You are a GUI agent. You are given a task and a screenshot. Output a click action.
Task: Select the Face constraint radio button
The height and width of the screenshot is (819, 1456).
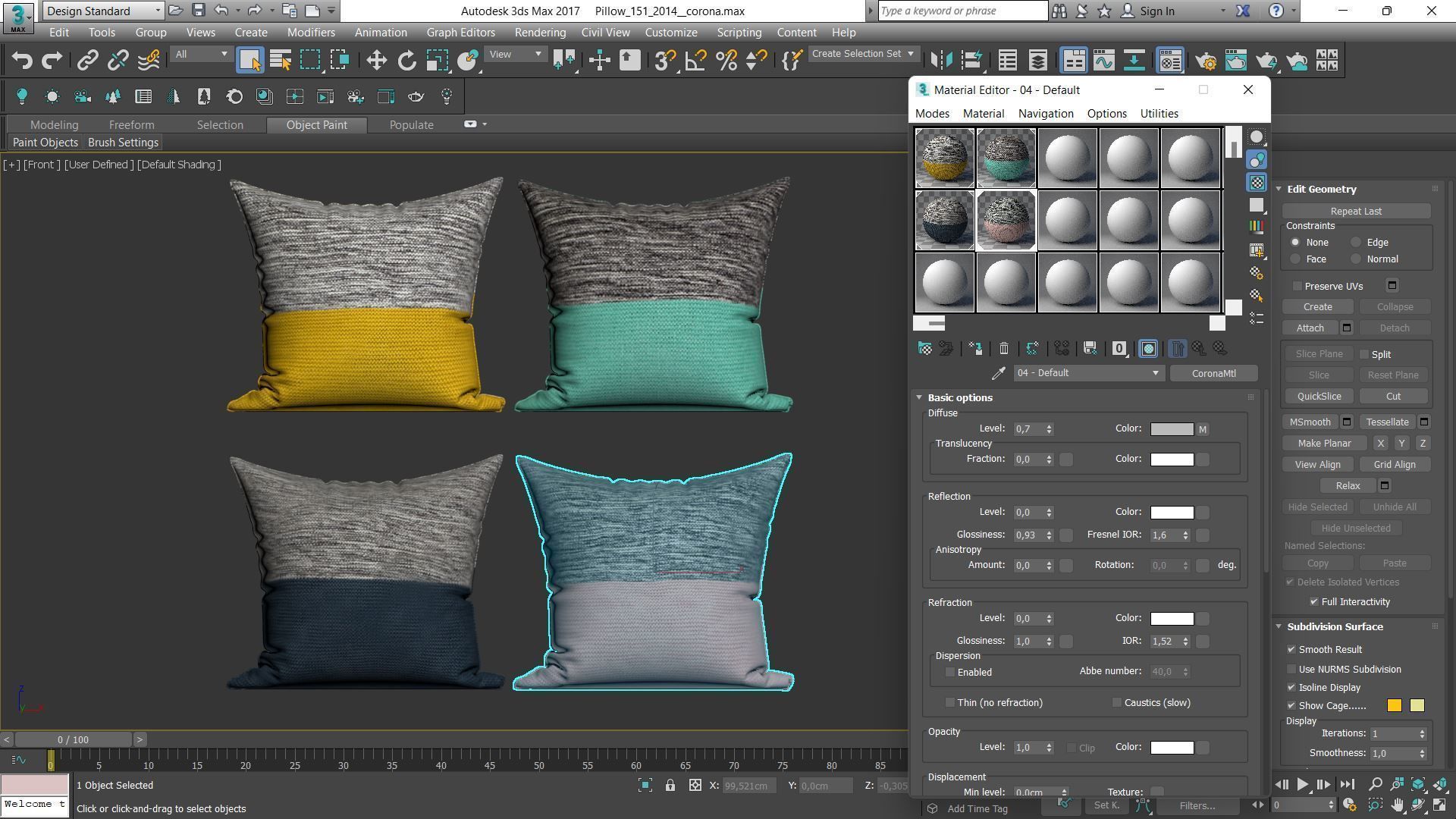pyautogui.click(x=1295, y=259)
